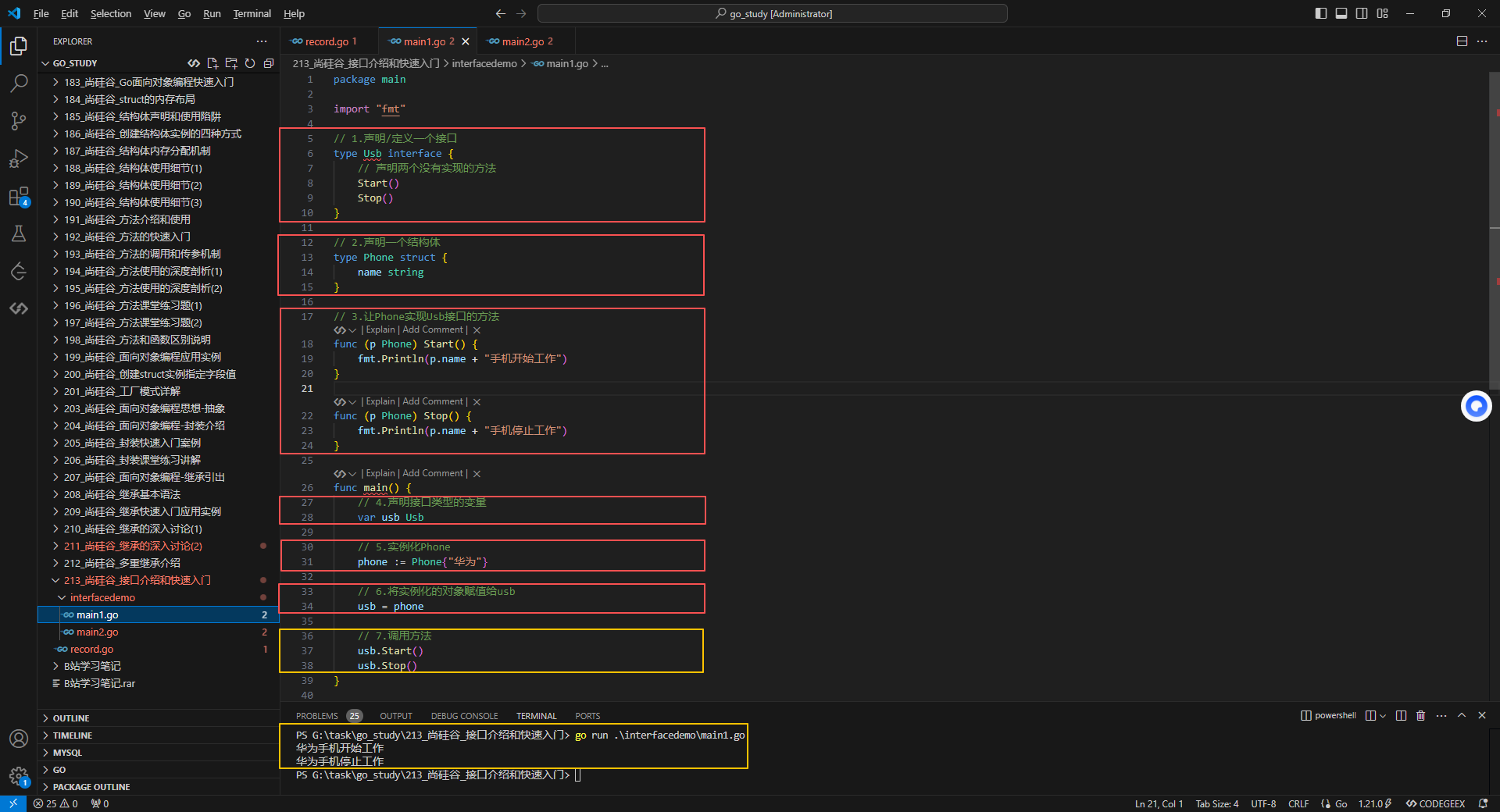Screen dimensions: 1500x812
Task: Close the terminal panel
Action: (x=1482, y=715)
